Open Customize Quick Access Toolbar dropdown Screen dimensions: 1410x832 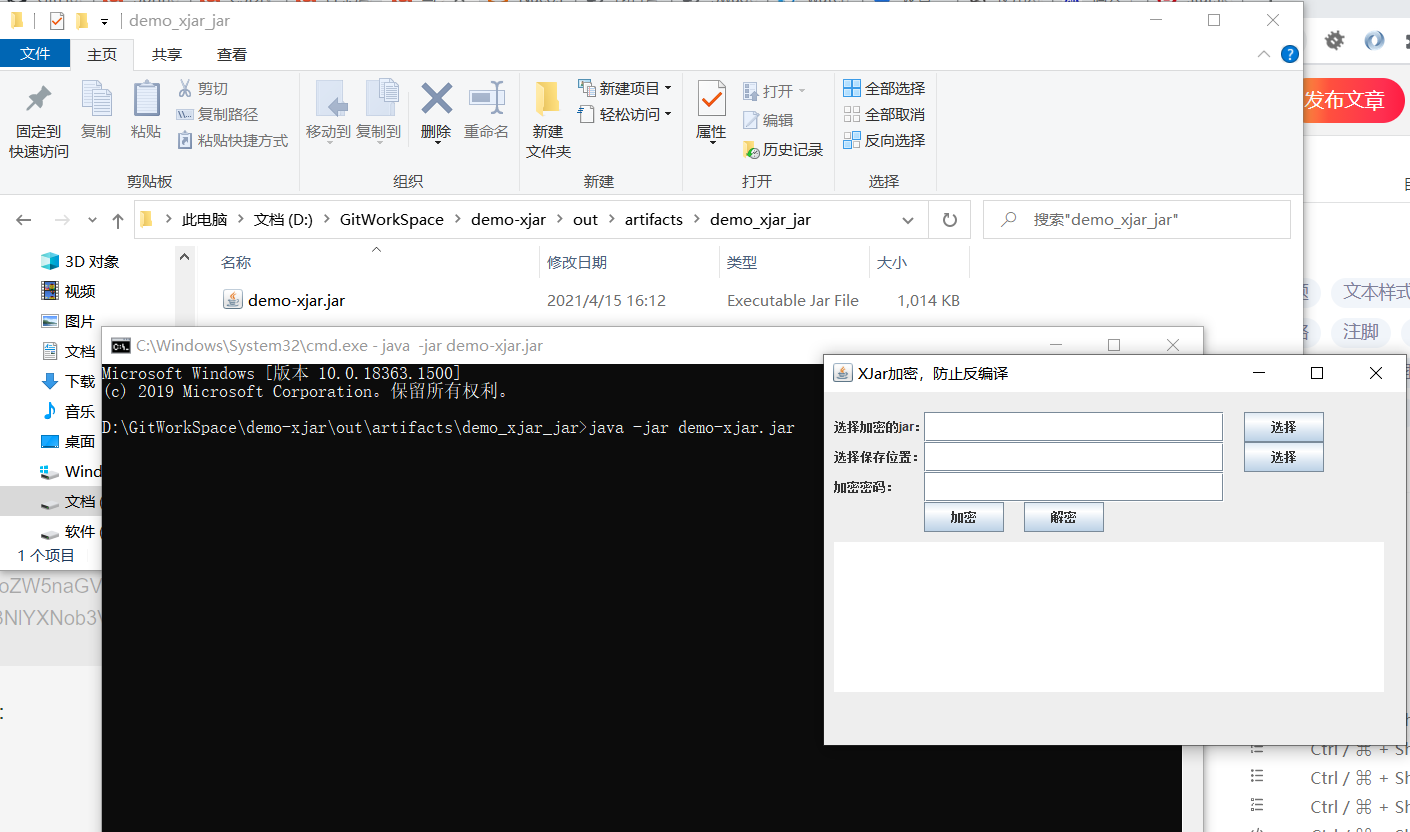(104, 21)
